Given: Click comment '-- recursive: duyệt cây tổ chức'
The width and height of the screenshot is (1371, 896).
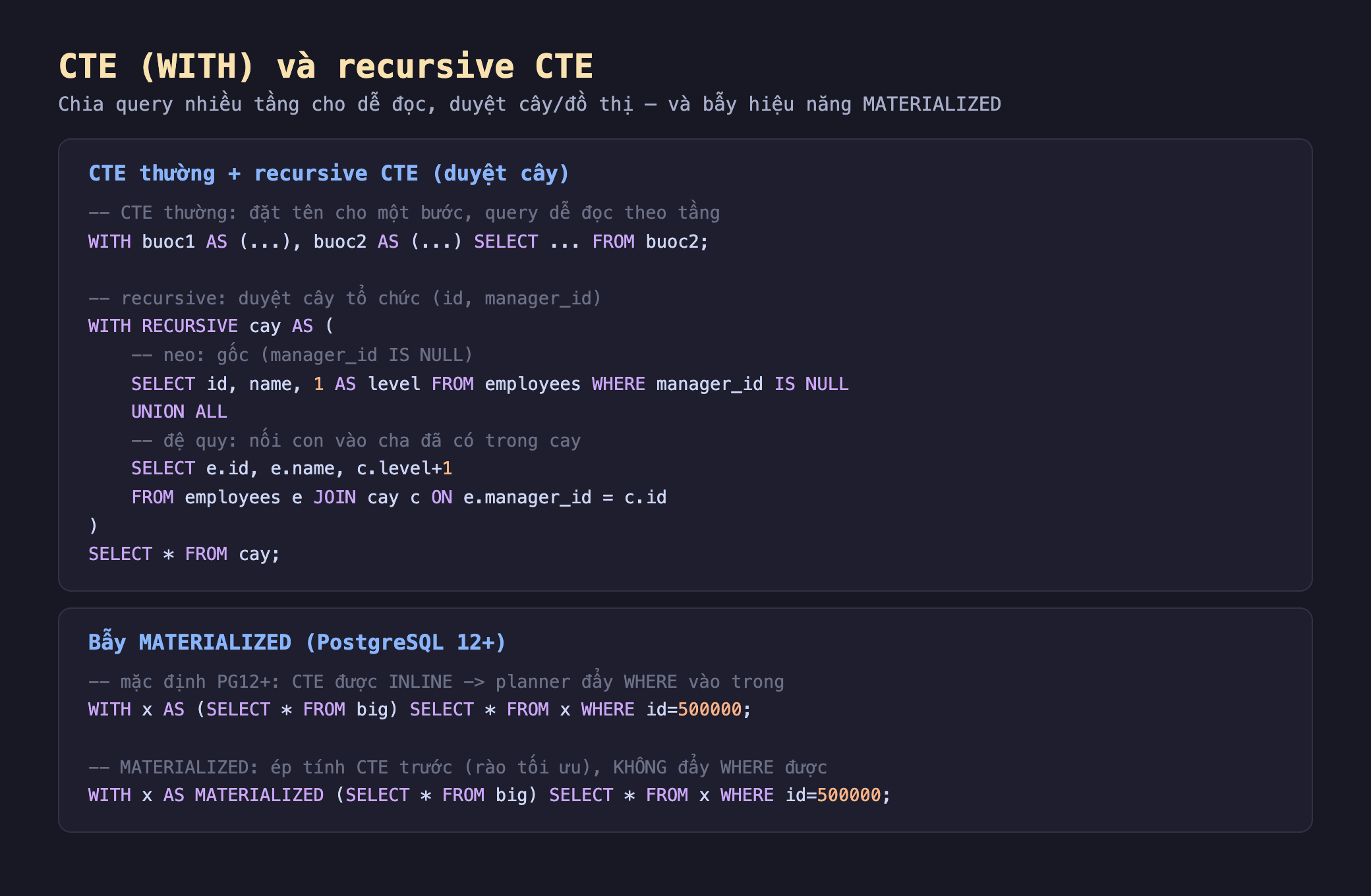Looking at the screenshot, I should coord(345,298).
